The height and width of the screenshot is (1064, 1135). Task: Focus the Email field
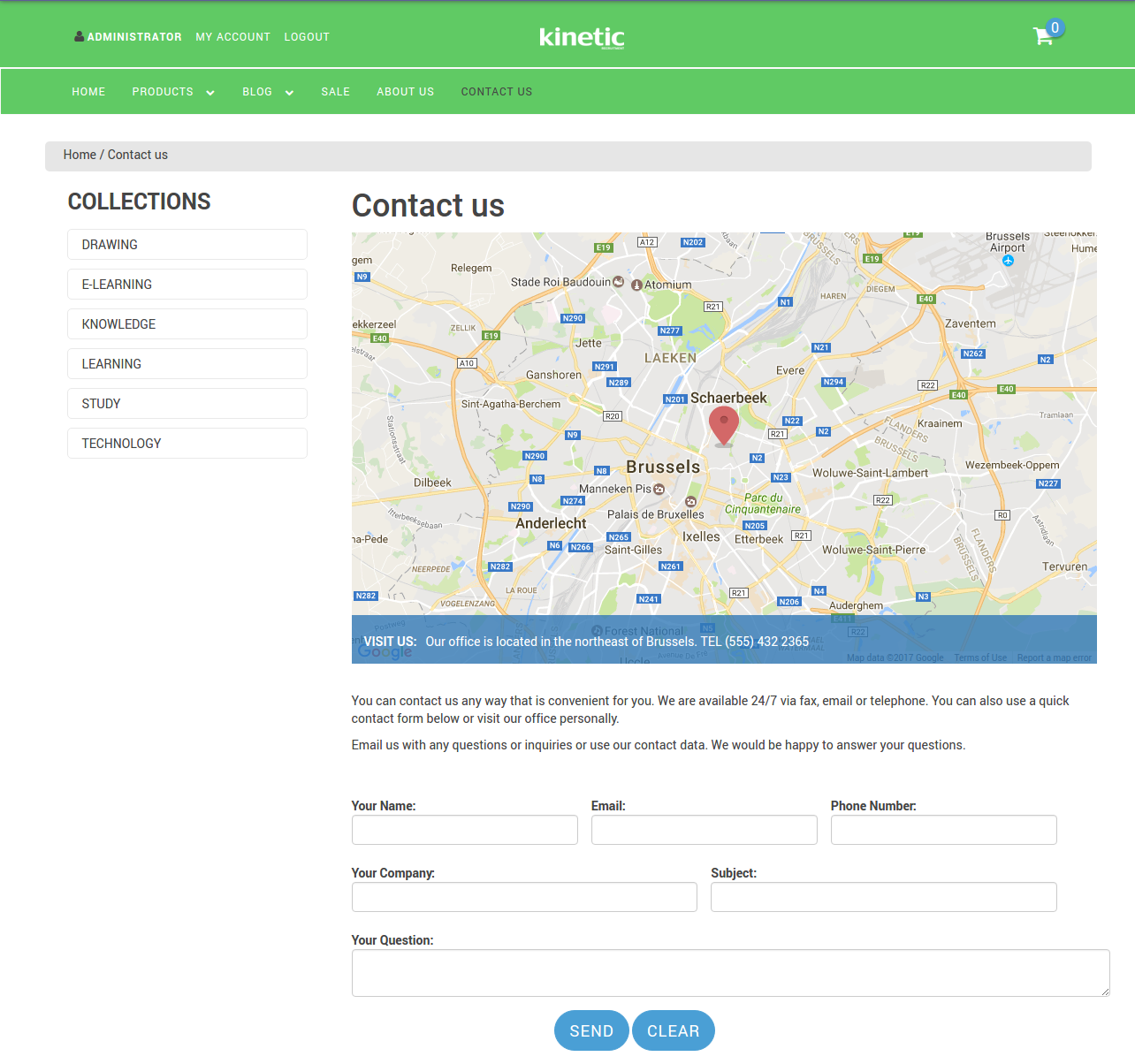pos(705,830)
